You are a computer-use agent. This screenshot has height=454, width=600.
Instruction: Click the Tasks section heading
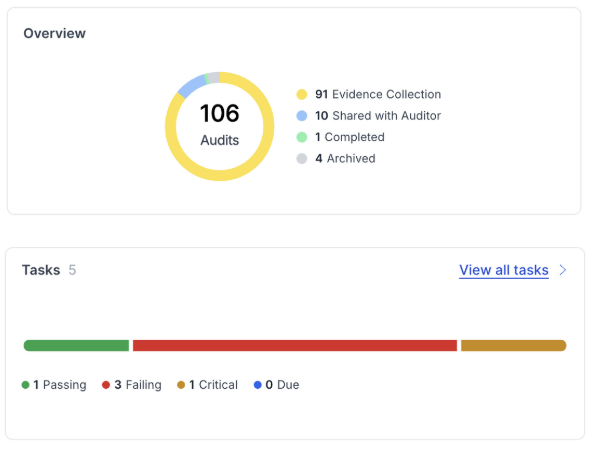pos(41,270)
